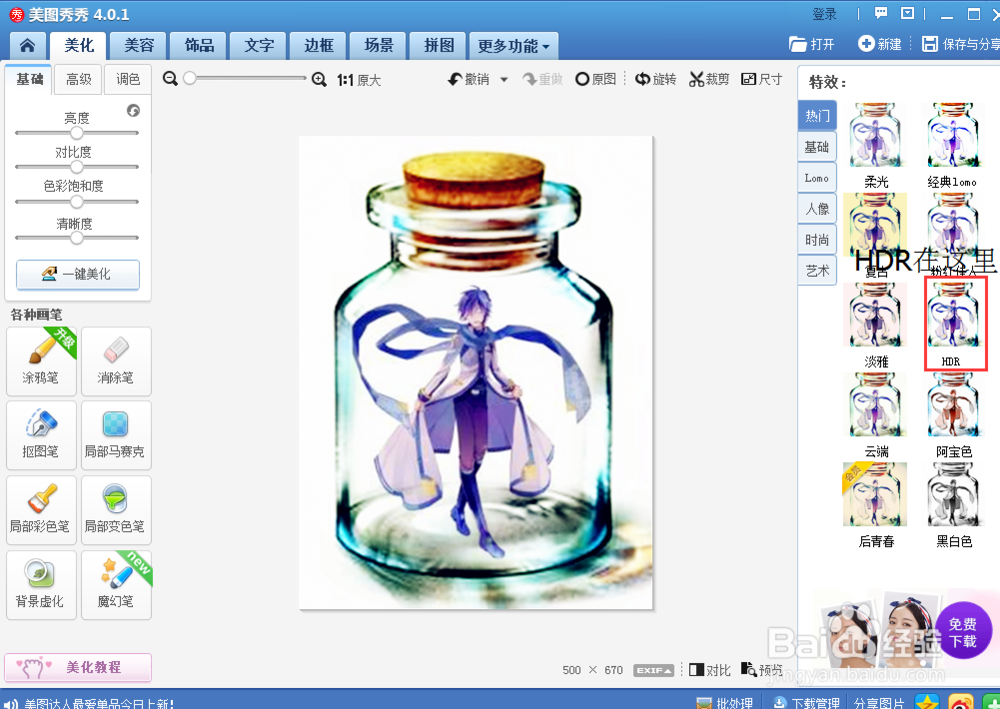Screen dimensions: 1000x709
Task: Open the 裁剪 crop tool
Action: pos(709,79)
